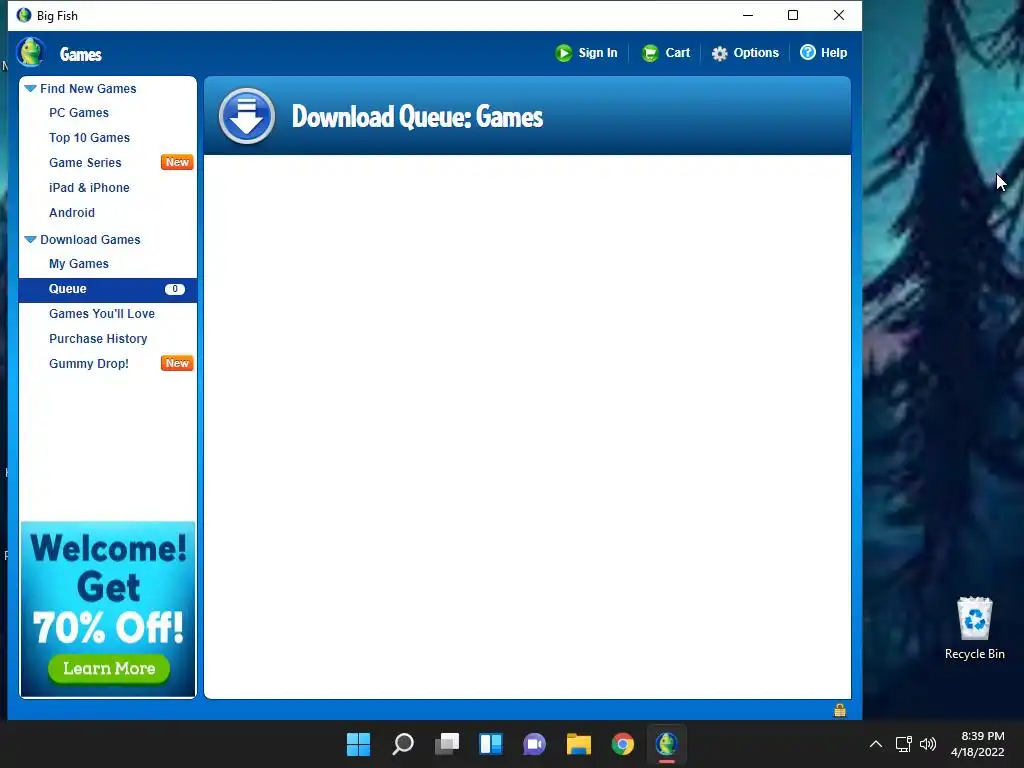Click the Big Fish taskbar icon
Viewport: 1024px width, 768px height.
tap(667, 744)
